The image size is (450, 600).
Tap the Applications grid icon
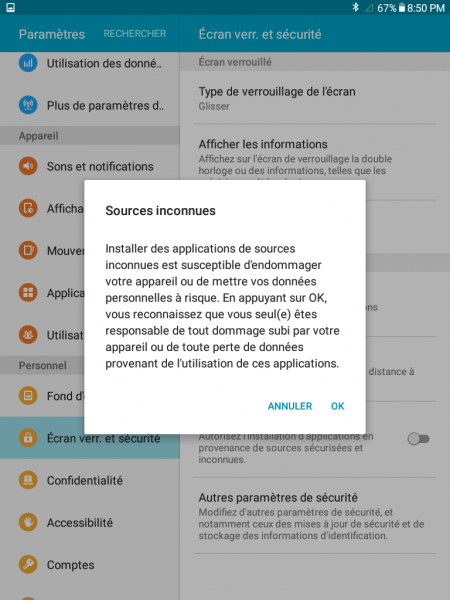click(28, 293)
